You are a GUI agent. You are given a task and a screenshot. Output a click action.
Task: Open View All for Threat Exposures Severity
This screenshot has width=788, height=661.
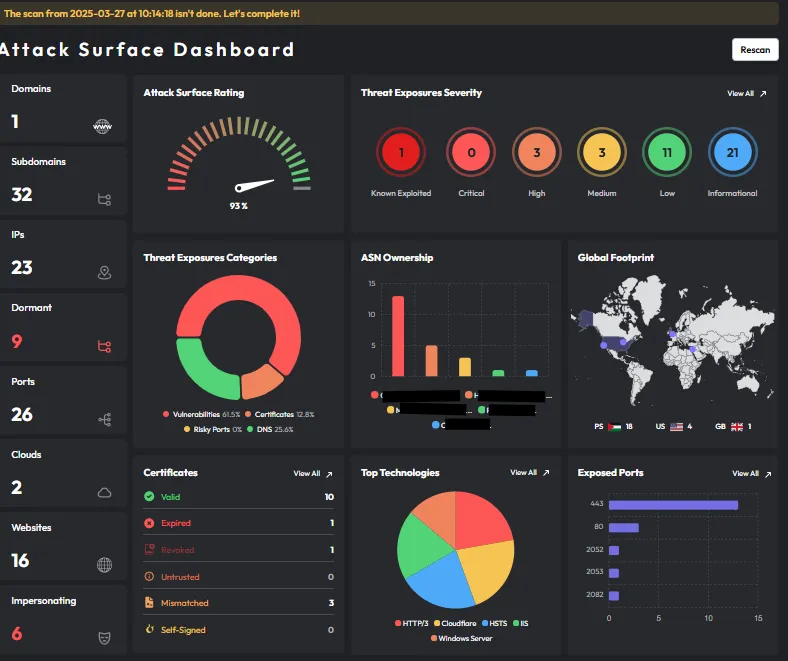click(746, 93)
